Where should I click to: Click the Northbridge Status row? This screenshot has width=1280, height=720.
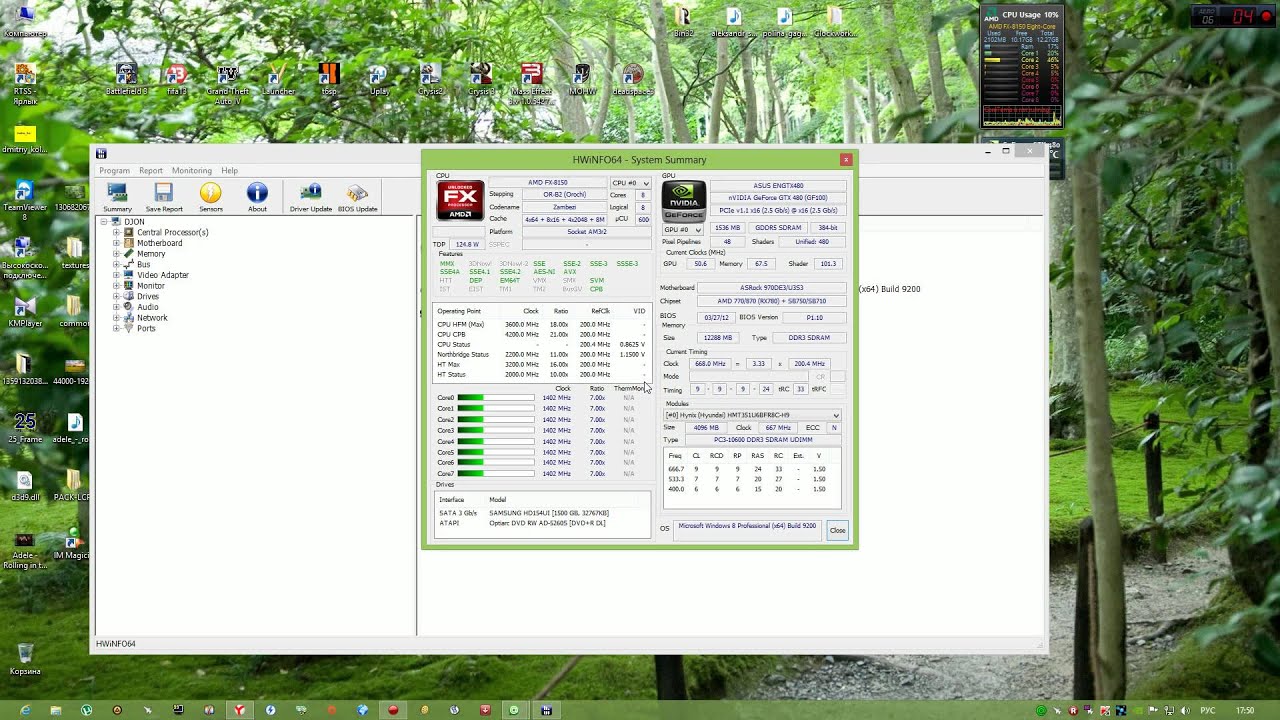tap(541, 354)
